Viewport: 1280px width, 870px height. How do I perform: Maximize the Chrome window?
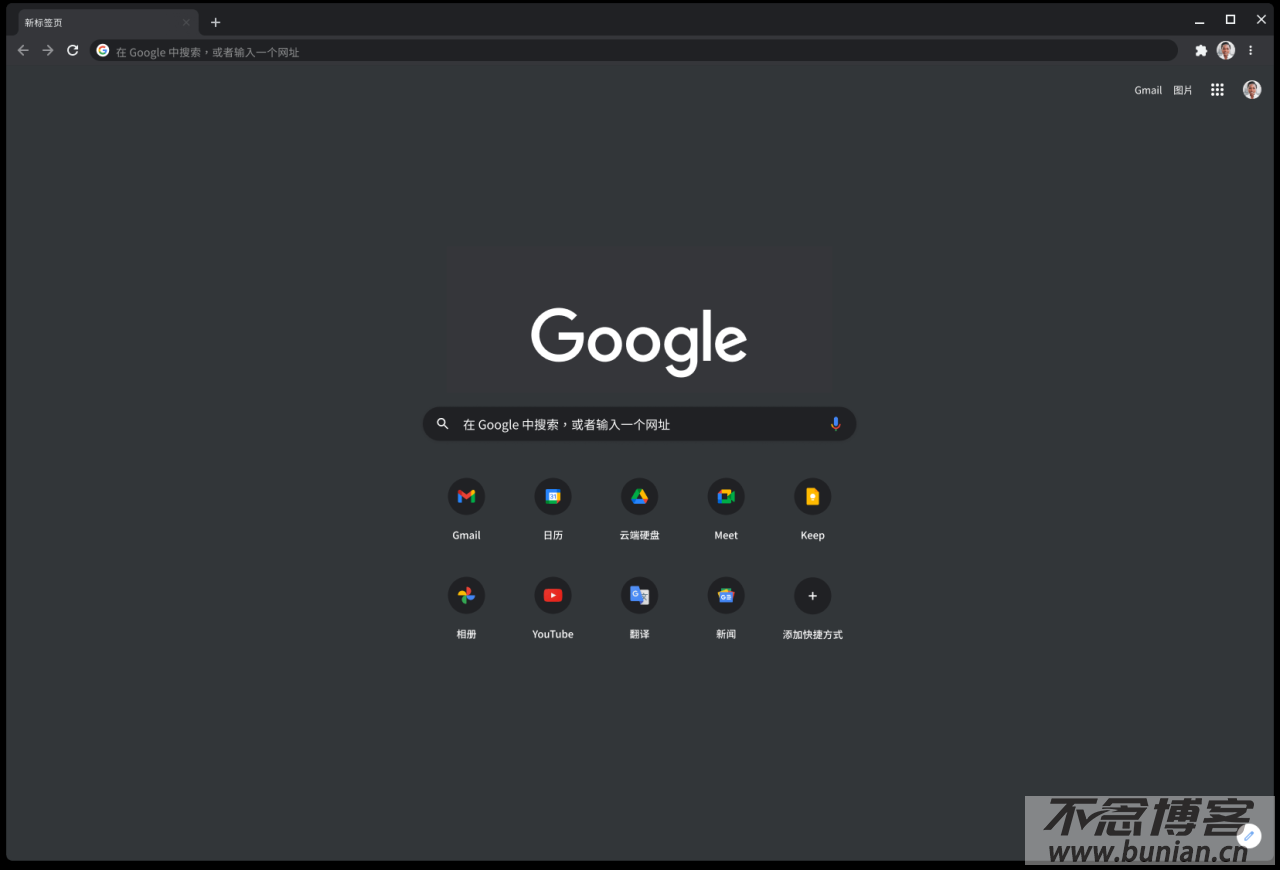point(1230,19)
